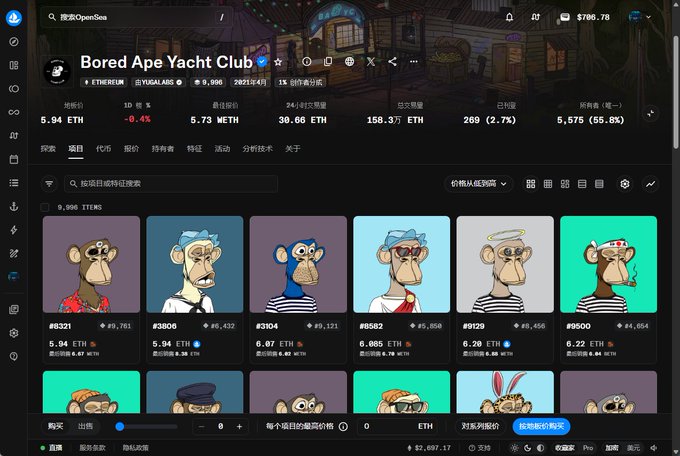Switch to light theme sun icon
The height and width of the screenshot is (456, 680).
point(514,448)
